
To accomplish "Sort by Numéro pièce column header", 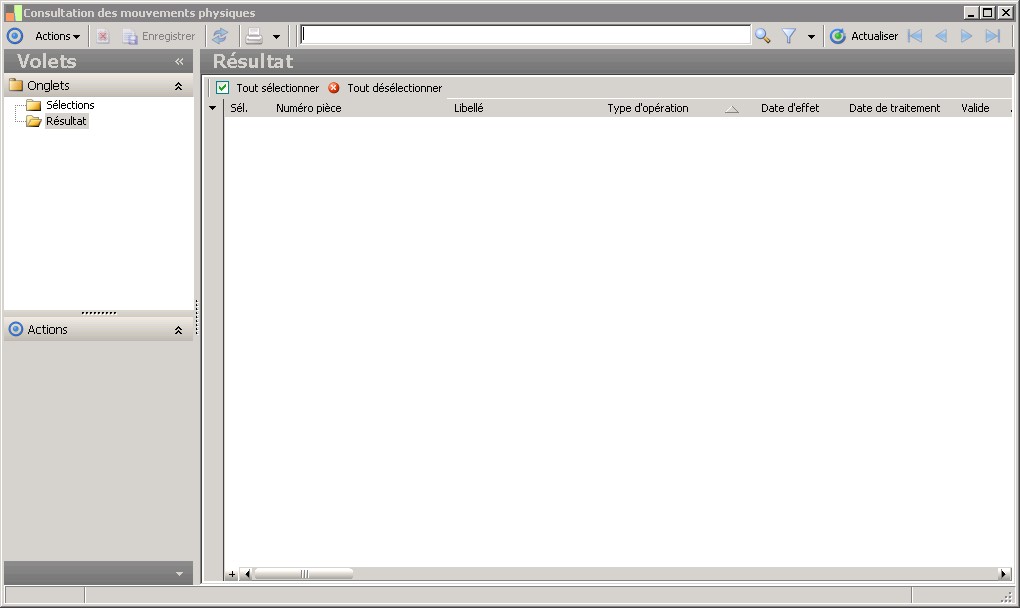I will [308, 109].
